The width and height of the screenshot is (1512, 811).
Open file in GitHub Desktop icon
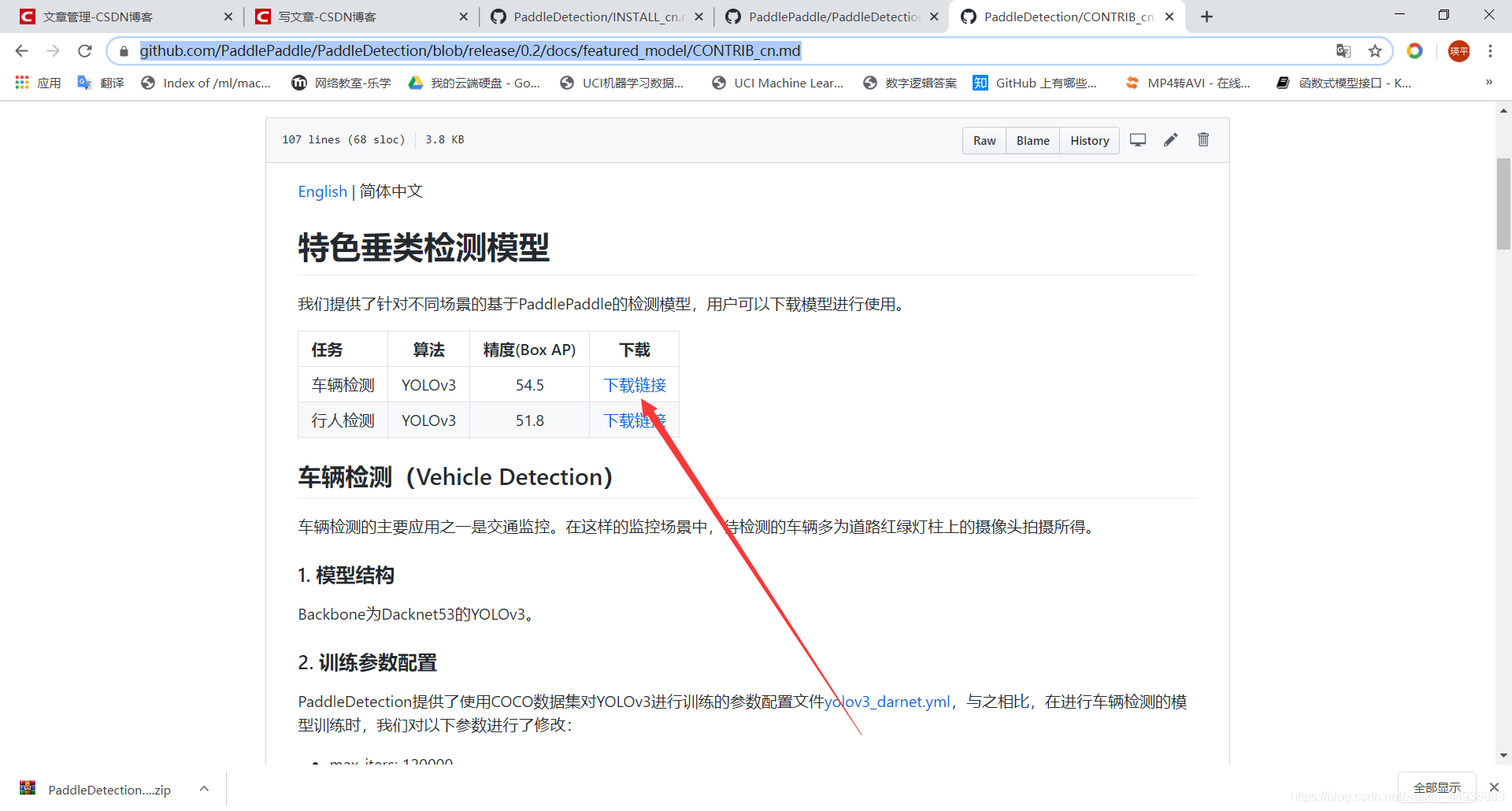point(1138,140)
